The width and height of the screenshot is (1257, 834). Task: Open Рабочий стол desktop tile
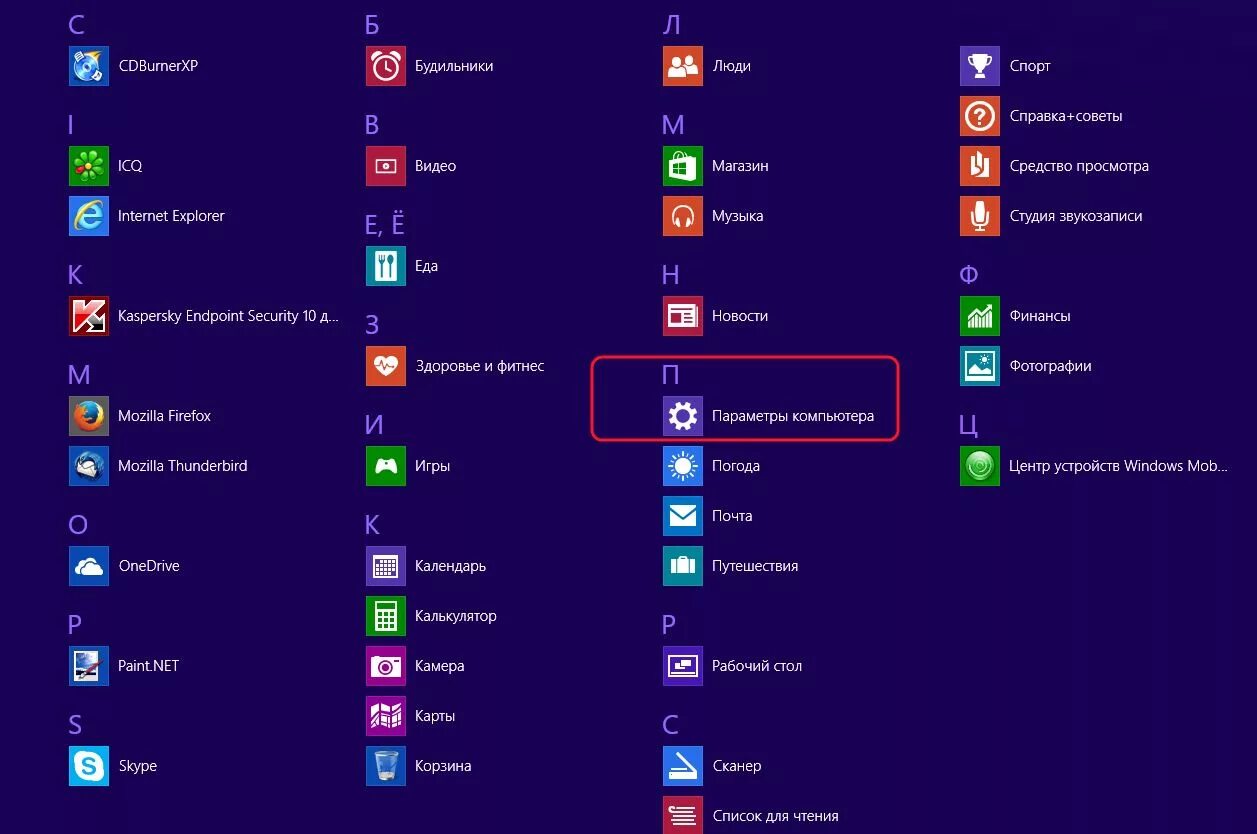[683, 666]
